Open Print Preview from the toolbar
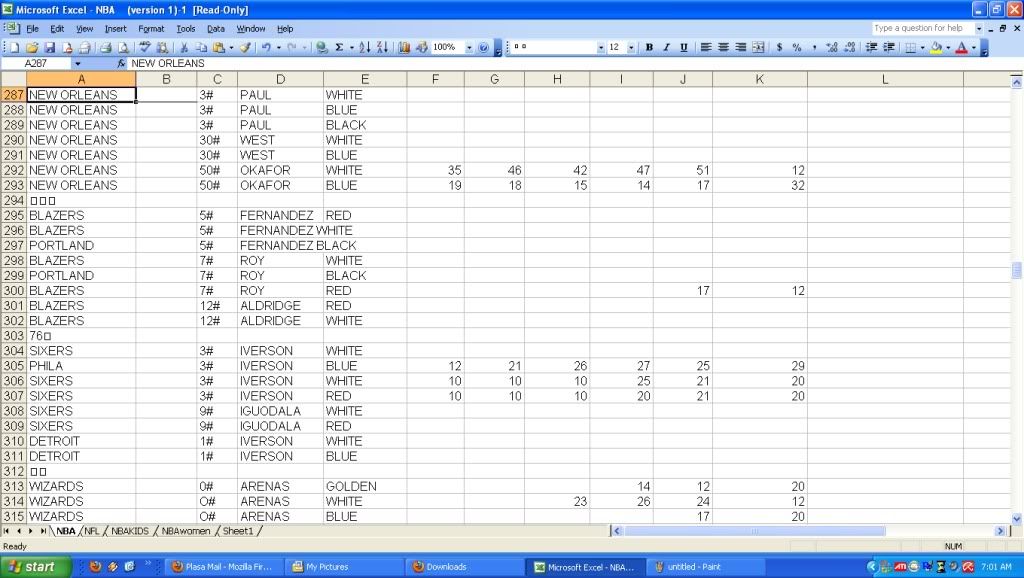Image resolution: width=1024 pixels, height=578 pixels. click(122, 48)
